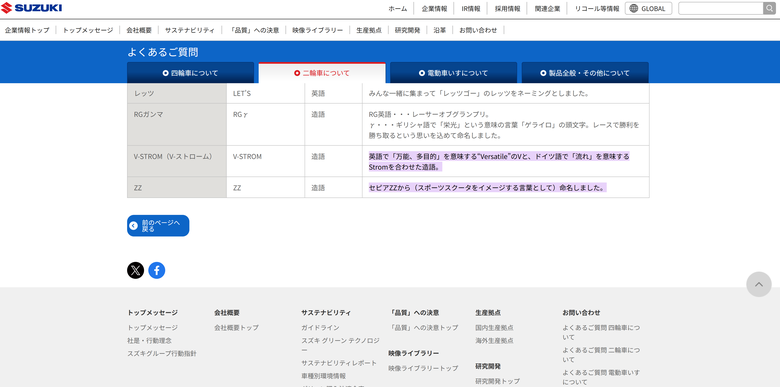This screenshot has width=780, height=387.
Task: Open footer link 「品質」への決意トップ
Action: (x=423, y=327)
